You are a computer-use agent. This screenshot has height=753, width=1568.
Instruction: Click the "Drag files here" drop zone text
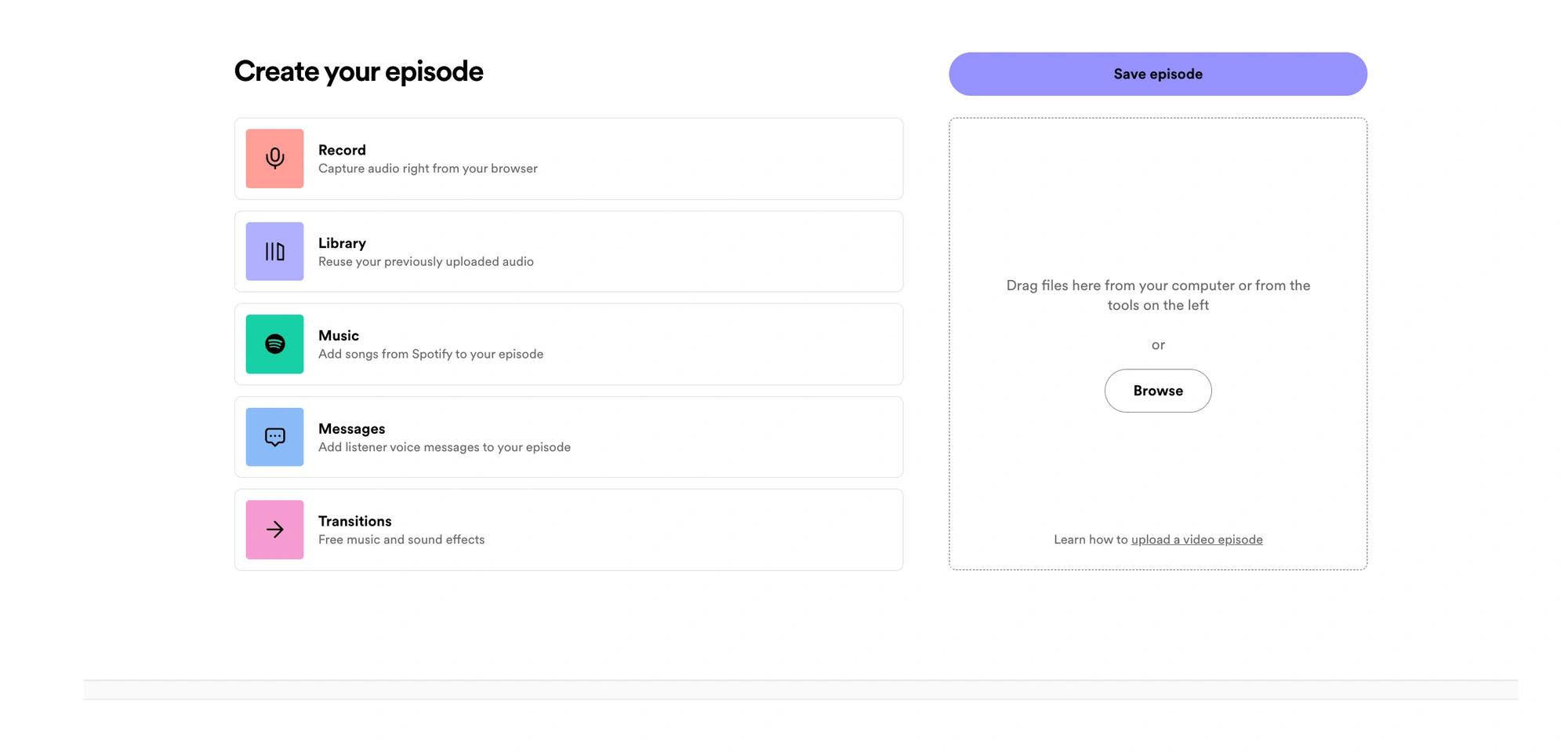coord(1158,296)
